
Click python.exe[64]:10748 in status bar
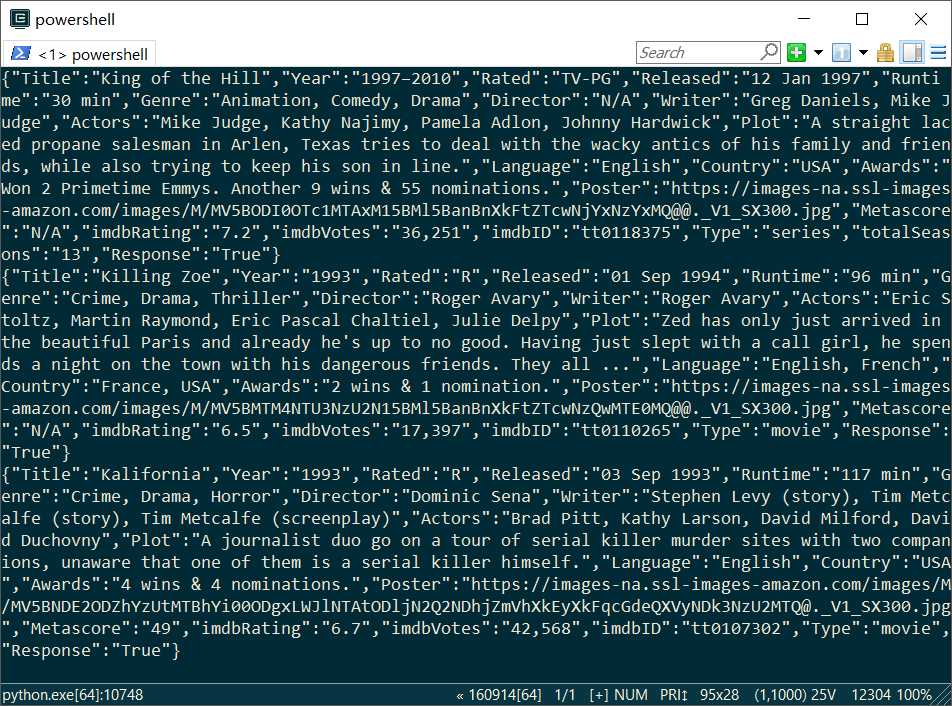[72, 694]
